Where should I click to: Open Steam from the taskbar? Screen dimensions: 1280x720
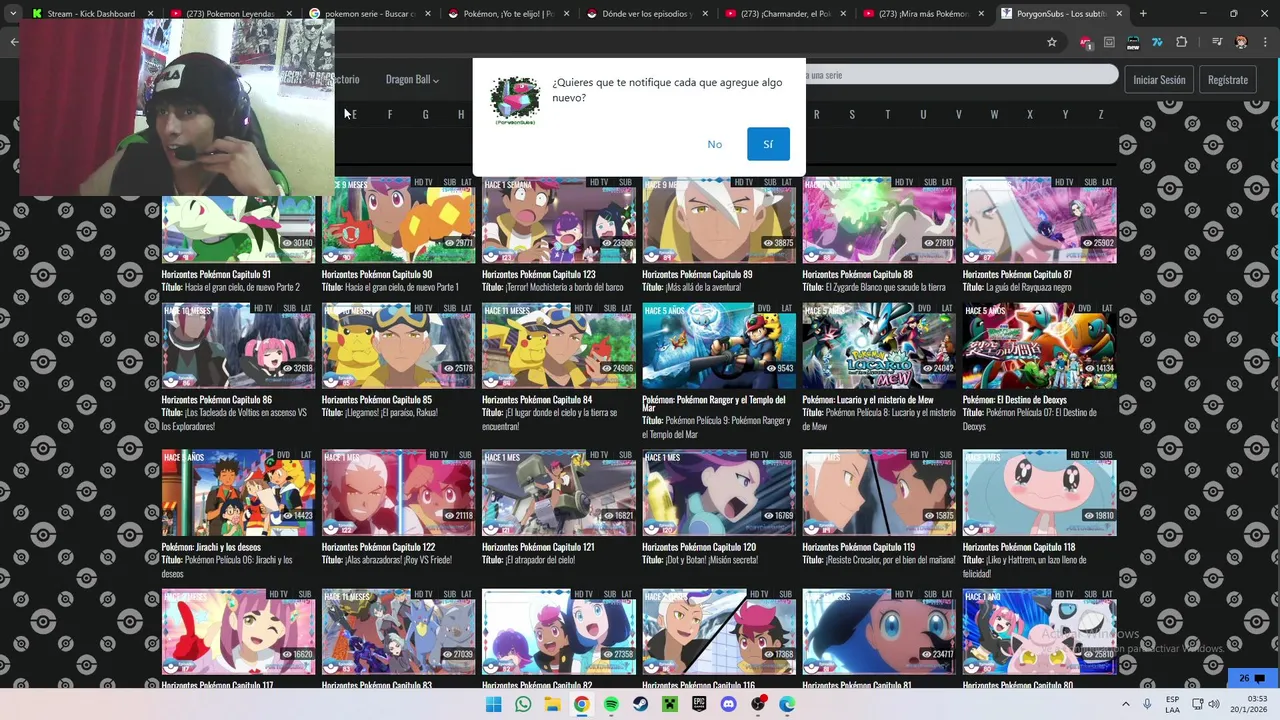point(640,704)
